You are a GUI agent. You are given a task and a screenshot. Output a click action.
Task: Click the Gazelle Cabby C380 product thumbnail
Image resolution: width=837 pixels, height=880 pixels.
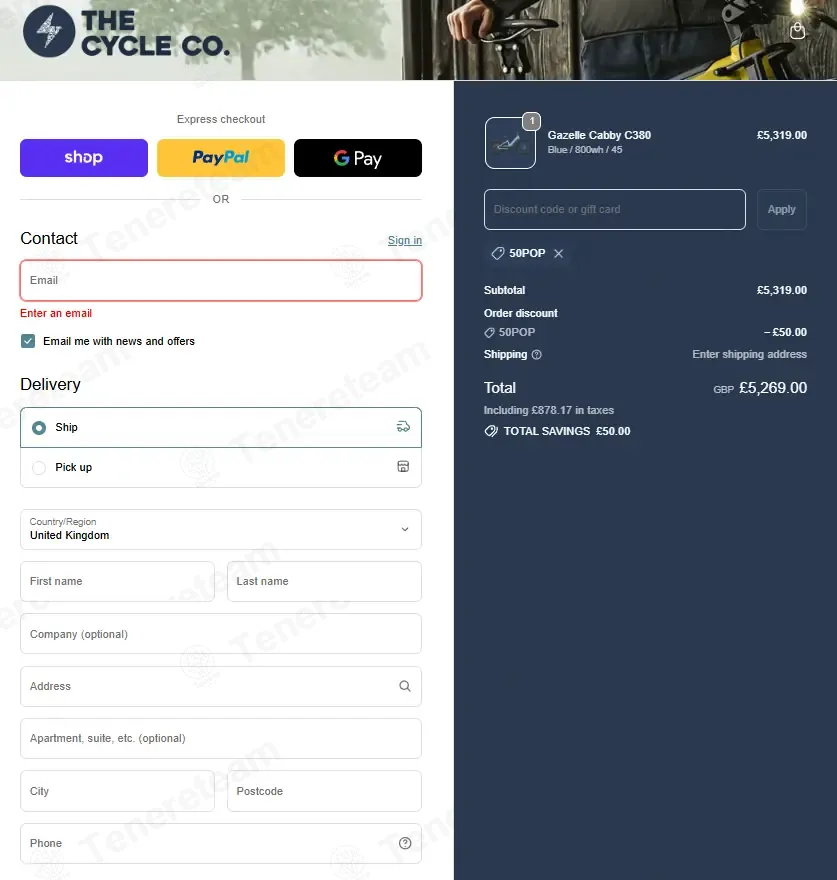tap(510, 143)
